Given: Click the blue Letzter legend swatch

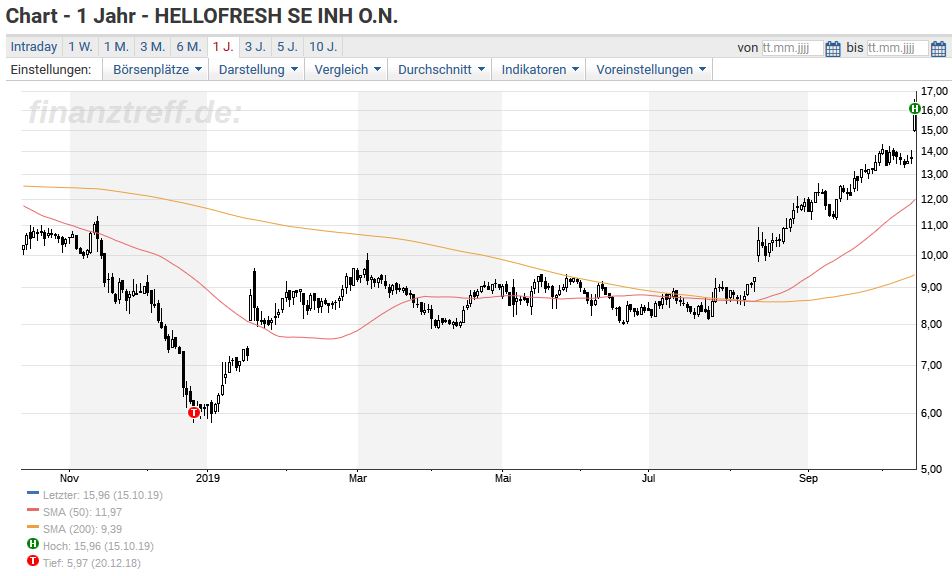Looking at the screenshot, I should point(33,493).
